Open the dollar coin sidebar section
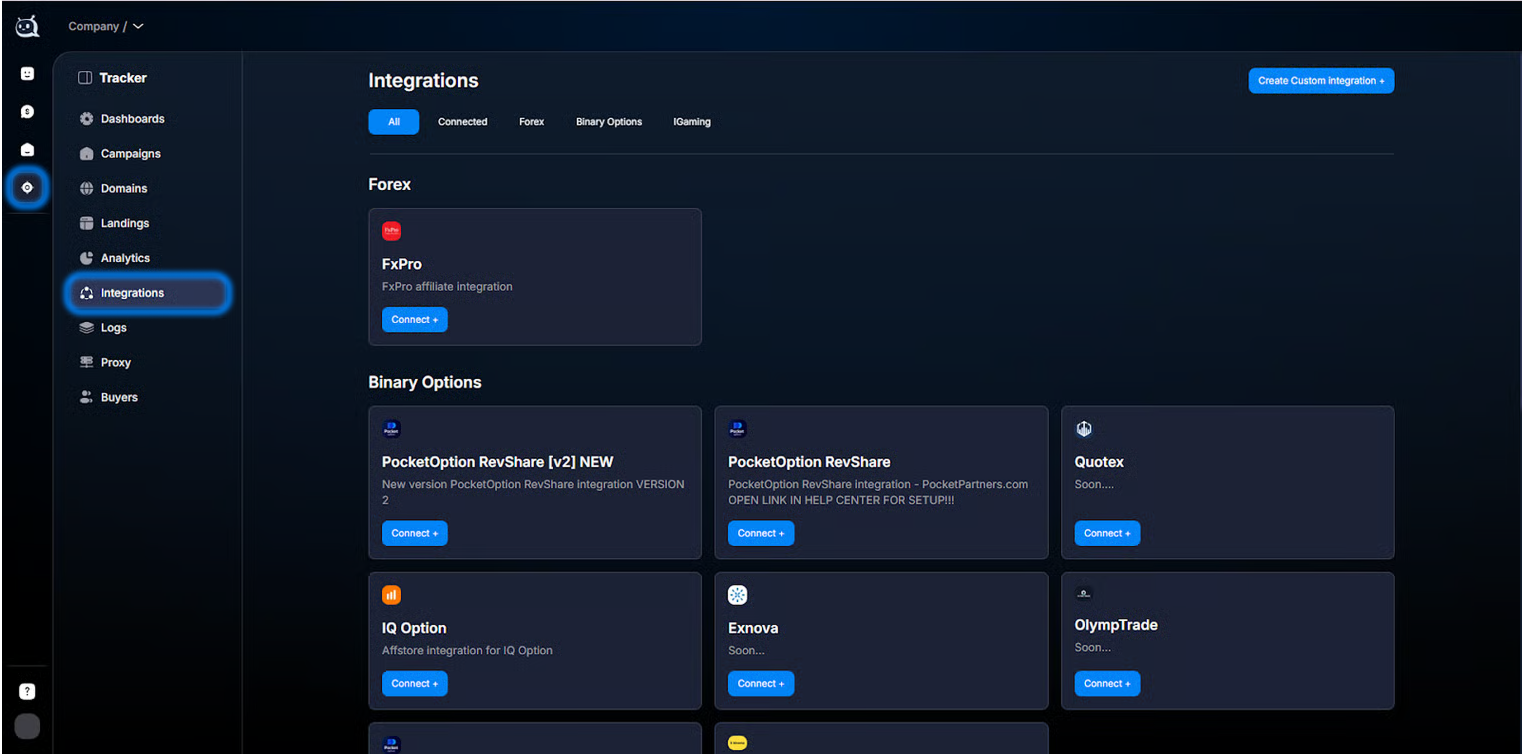 click(x=27, y=112)
